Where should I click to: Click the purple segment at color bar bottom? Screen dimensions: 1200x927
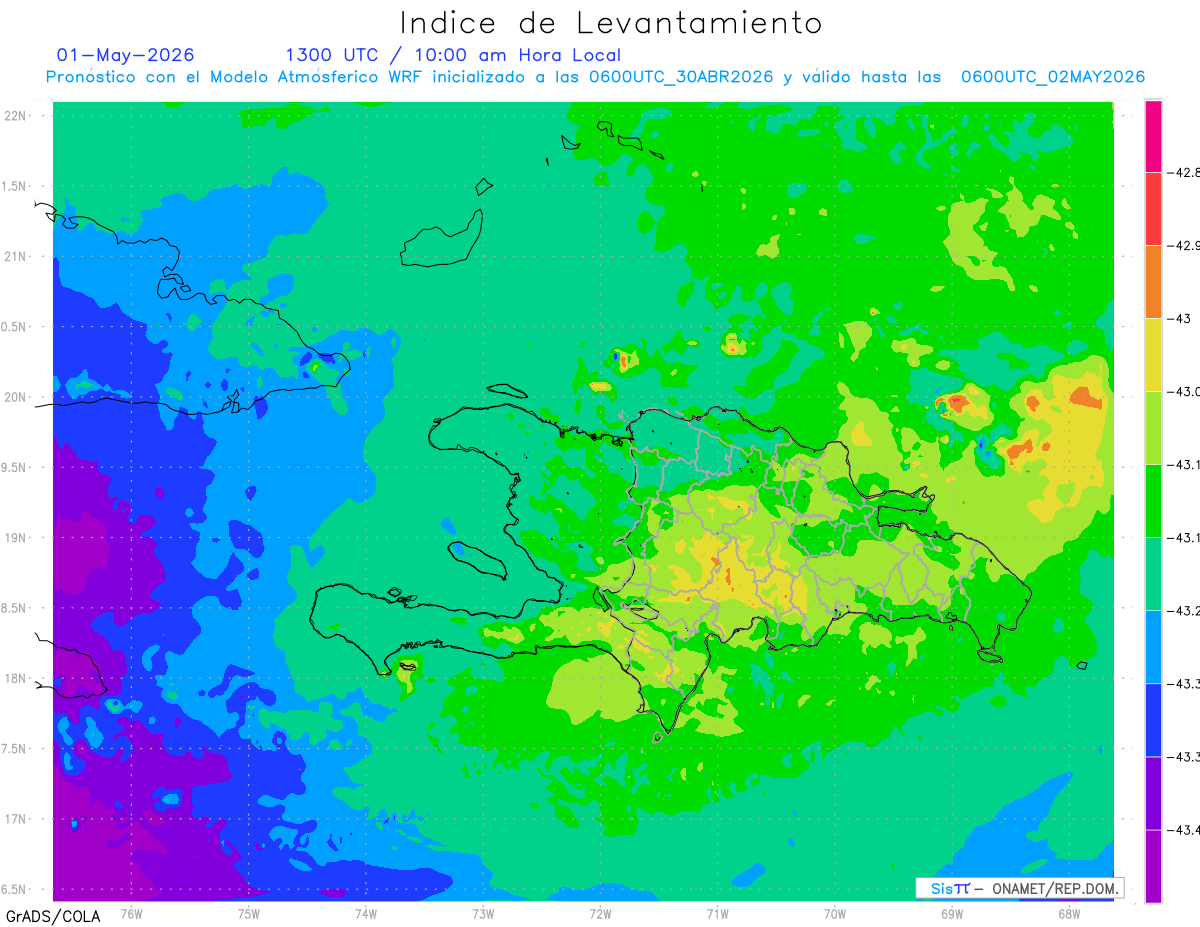click(1153, 866)
